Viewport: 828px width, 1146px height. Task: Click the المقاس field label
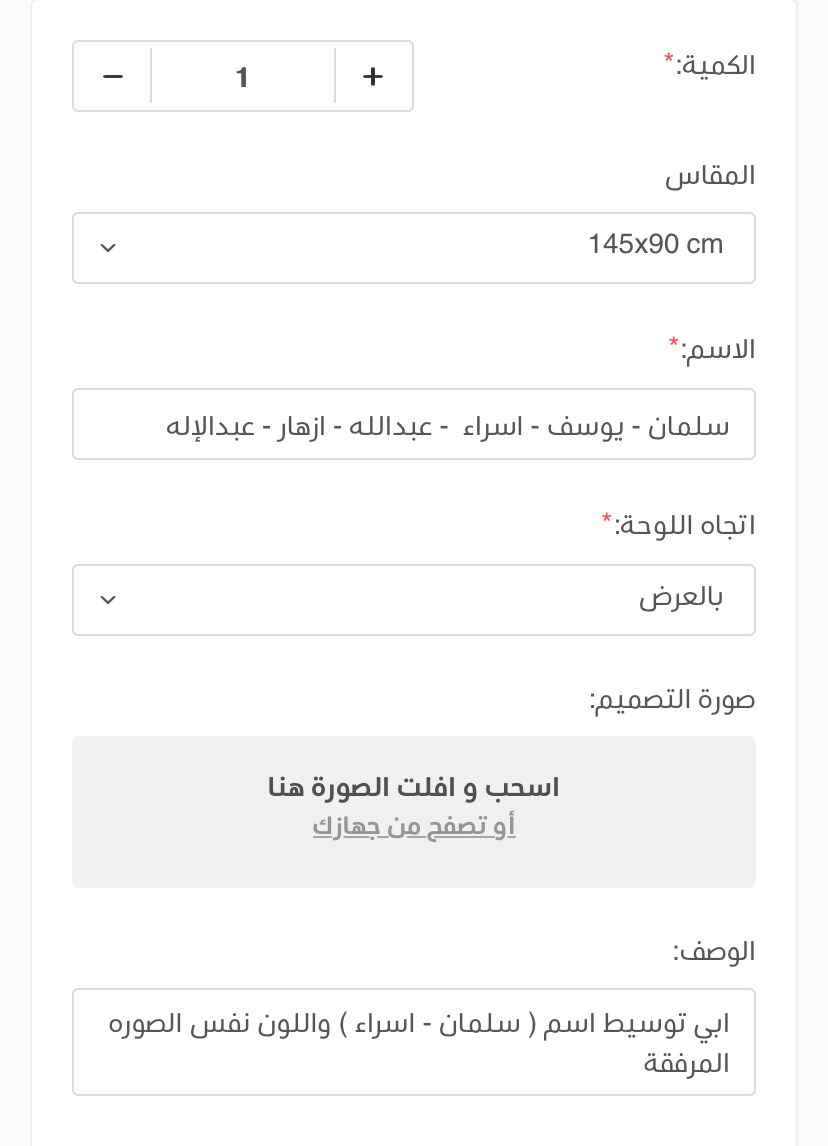pyautogui.click(x=711, y=176)
